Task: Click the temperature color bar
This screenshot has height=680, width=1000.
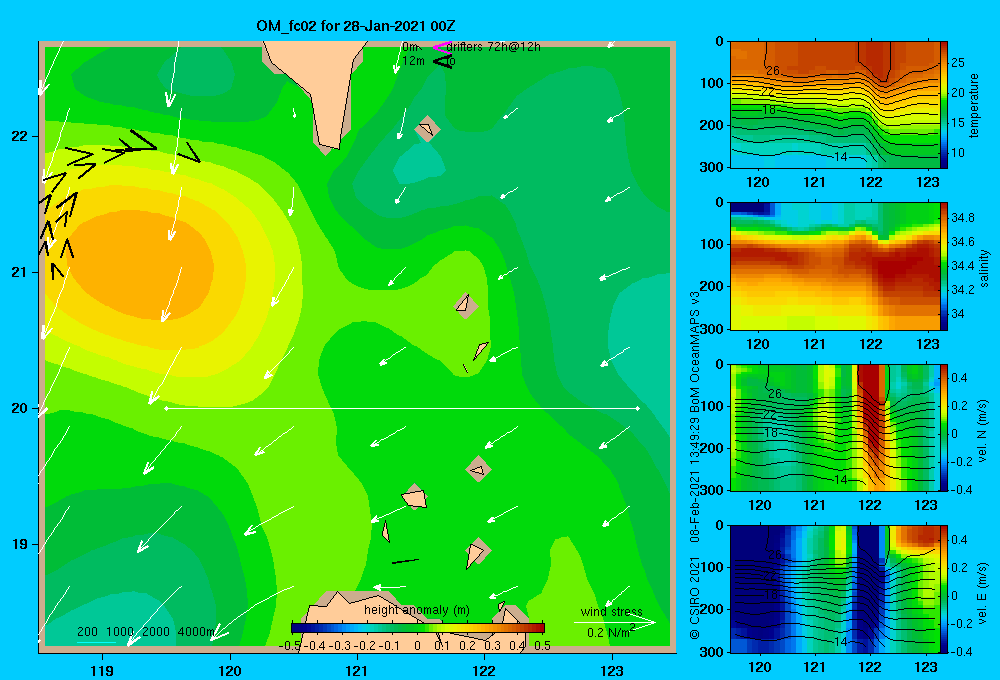Action: point(944,105)
